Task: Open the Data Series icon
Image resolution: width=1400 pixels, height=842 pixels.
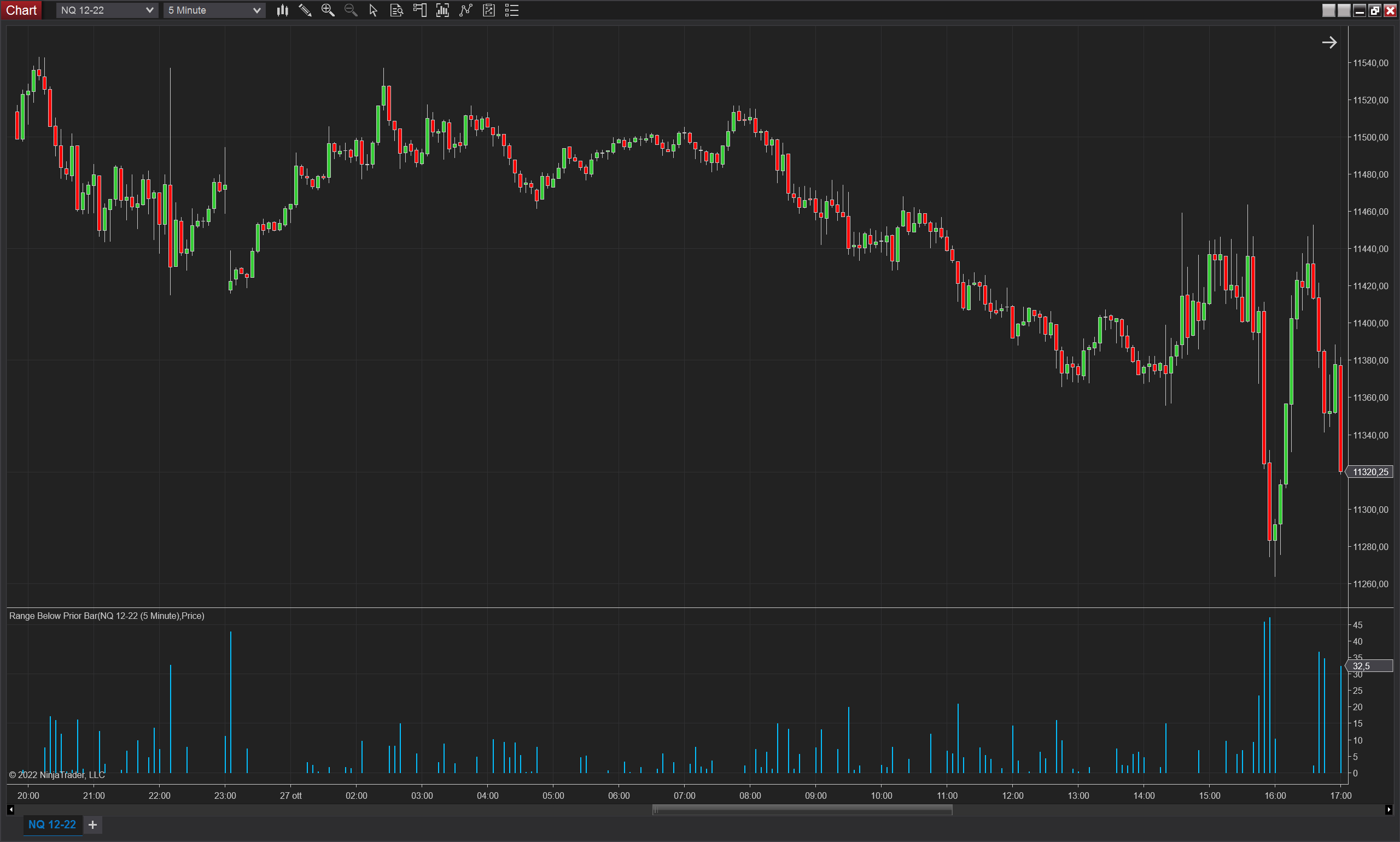Action: [442, 10]
